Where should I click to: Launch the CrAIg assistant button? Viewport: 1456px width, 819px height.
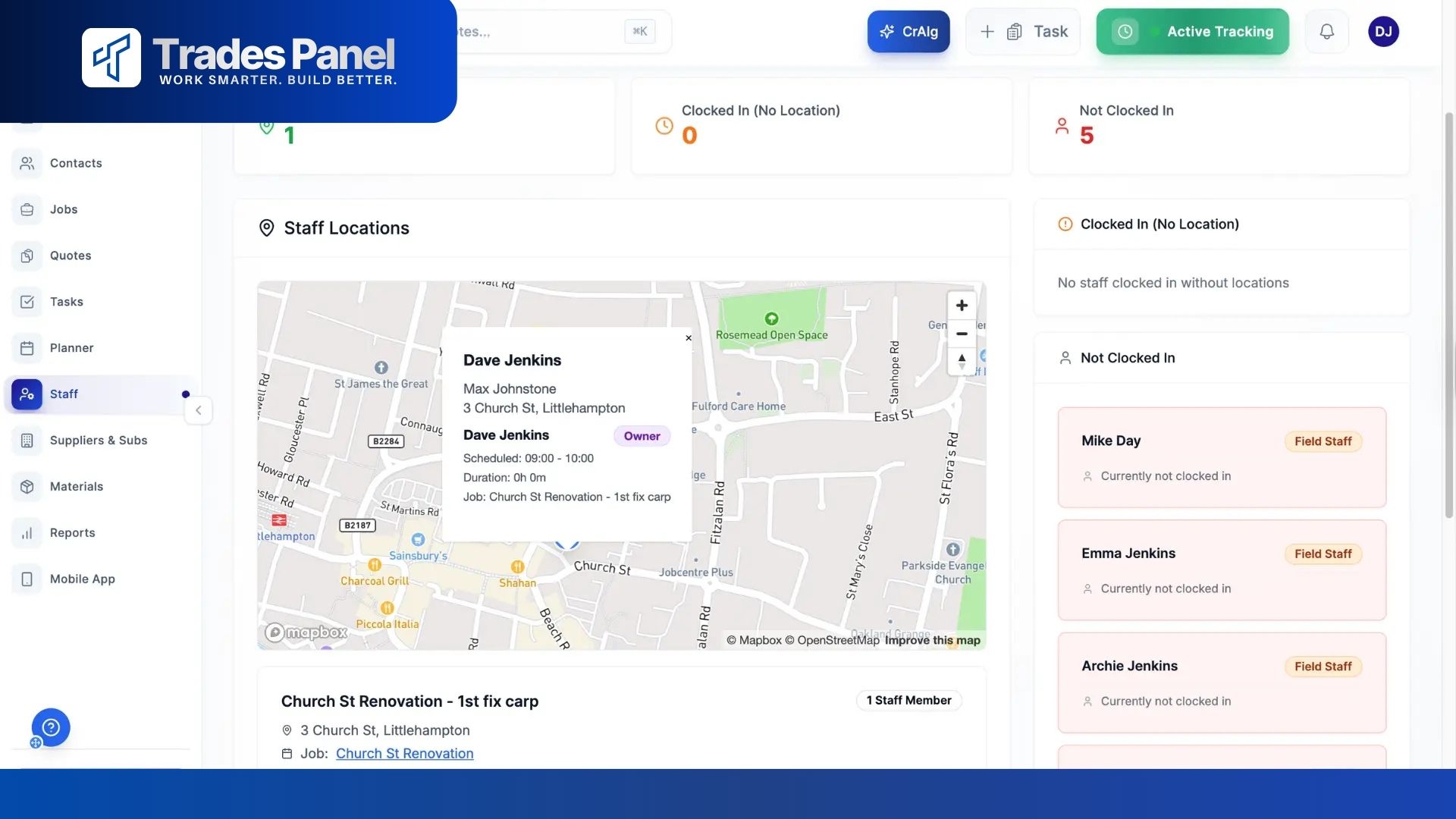(x=908, y=31)
